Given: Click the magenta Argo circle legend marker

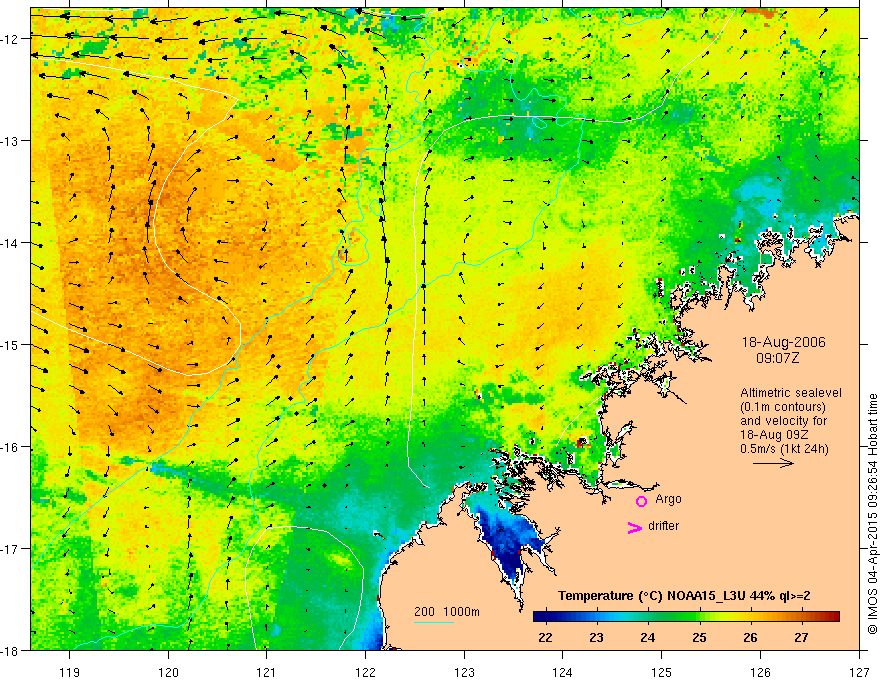Looking at the screenshot, I should click(x=641, y=501).
